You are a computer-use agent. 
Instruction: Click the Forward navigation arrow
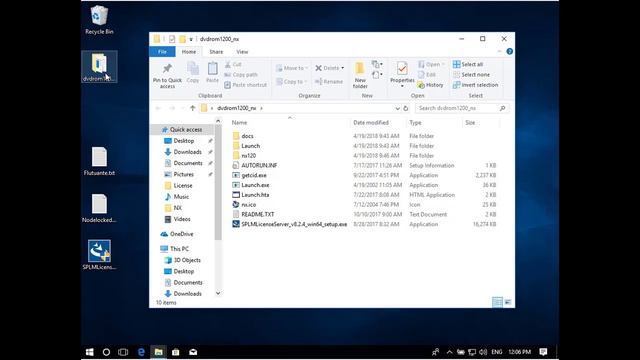pos(172,108)
